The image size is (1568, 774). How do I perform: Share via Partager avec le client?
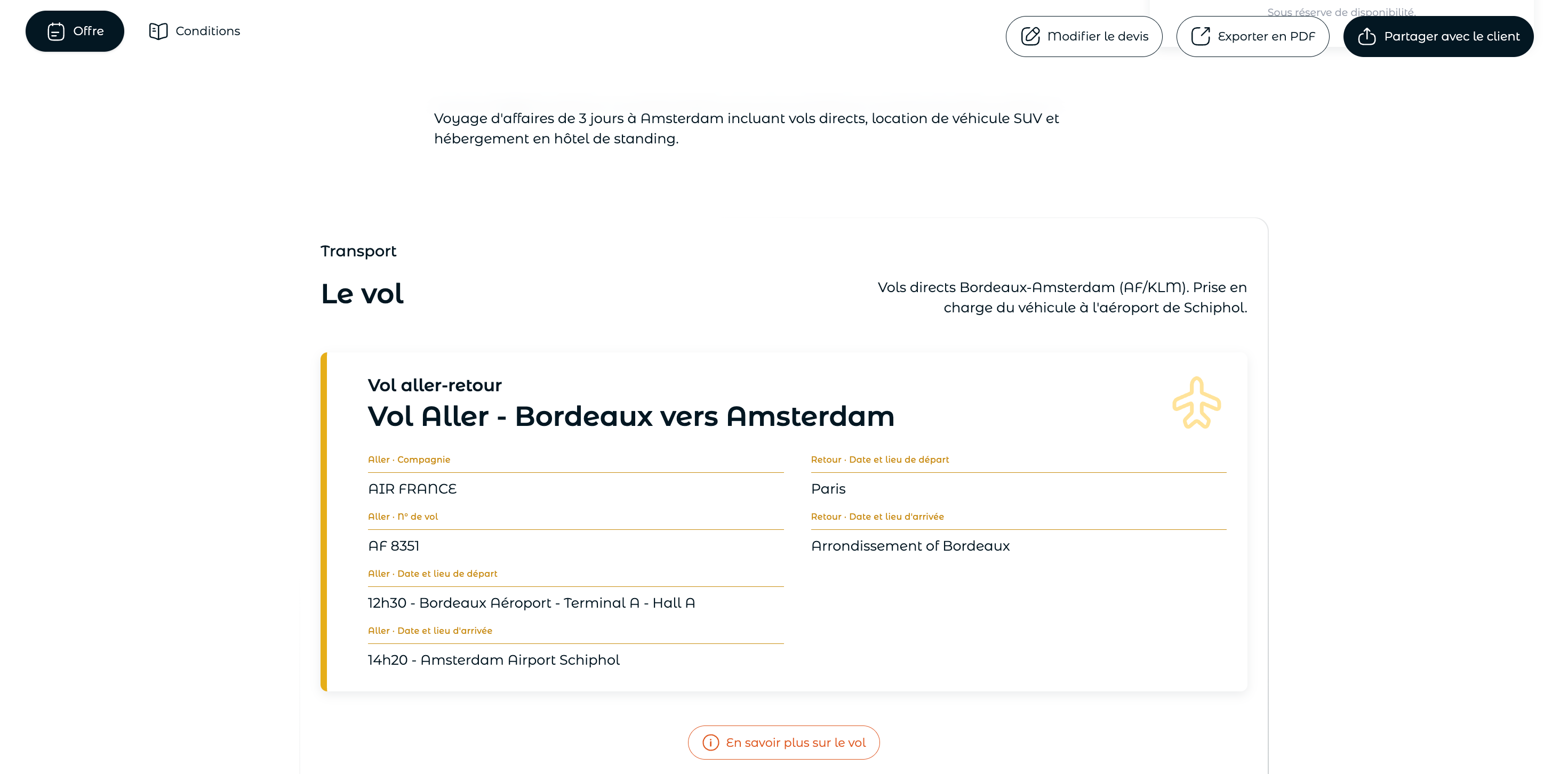[x=1438, y=36]
